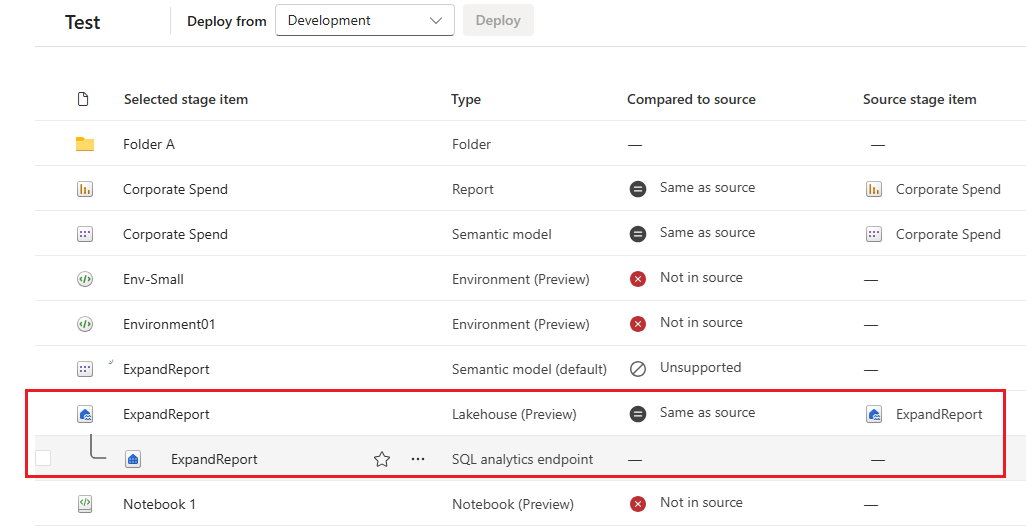Click the ExpandReport lakehouse icon
The image size is (1026, 531).
point(85,414)
